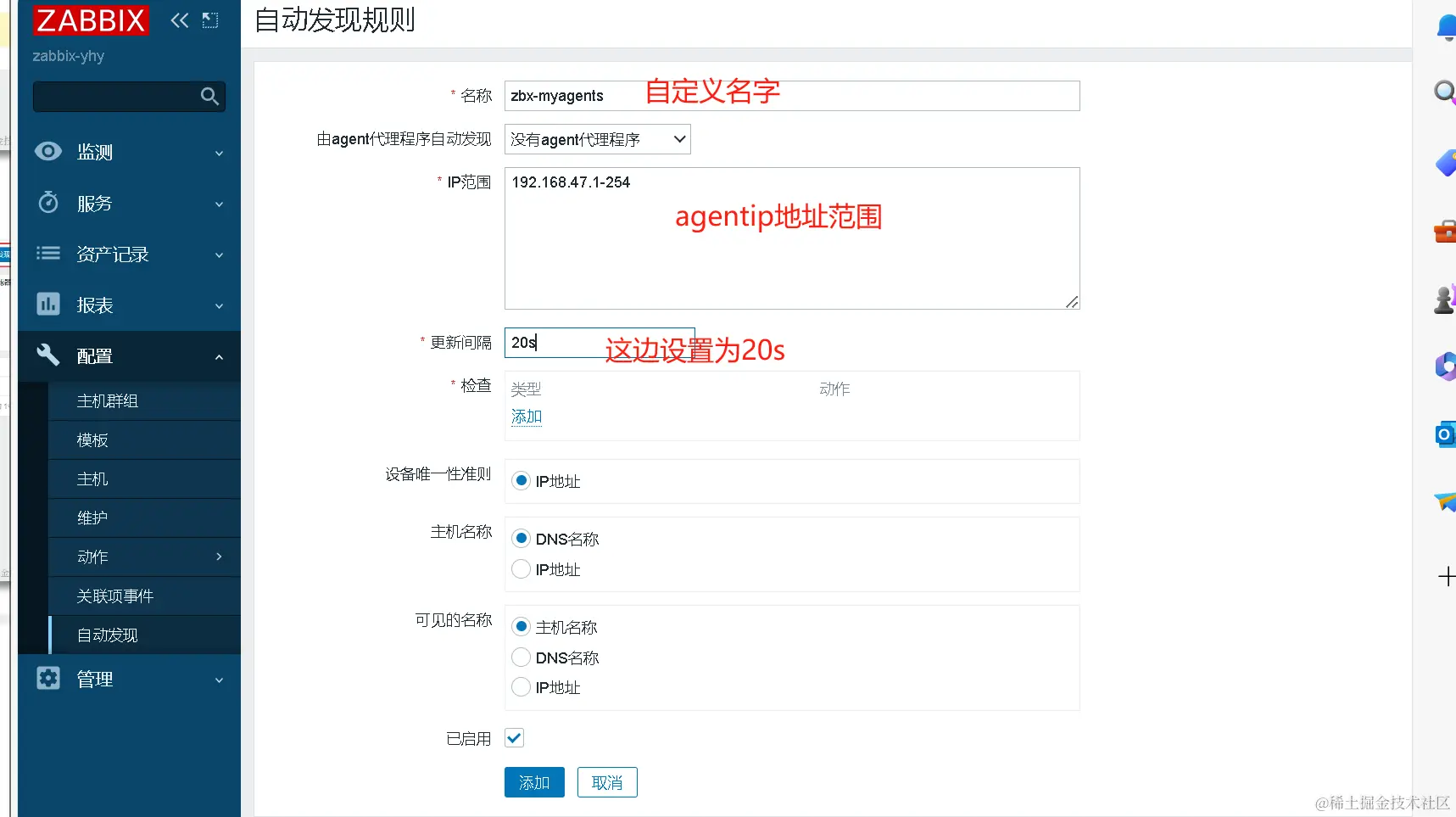Click the 取消 button
Viewport: 1456px width, 817px height.
pyautogui.click(x=607, y=782)
